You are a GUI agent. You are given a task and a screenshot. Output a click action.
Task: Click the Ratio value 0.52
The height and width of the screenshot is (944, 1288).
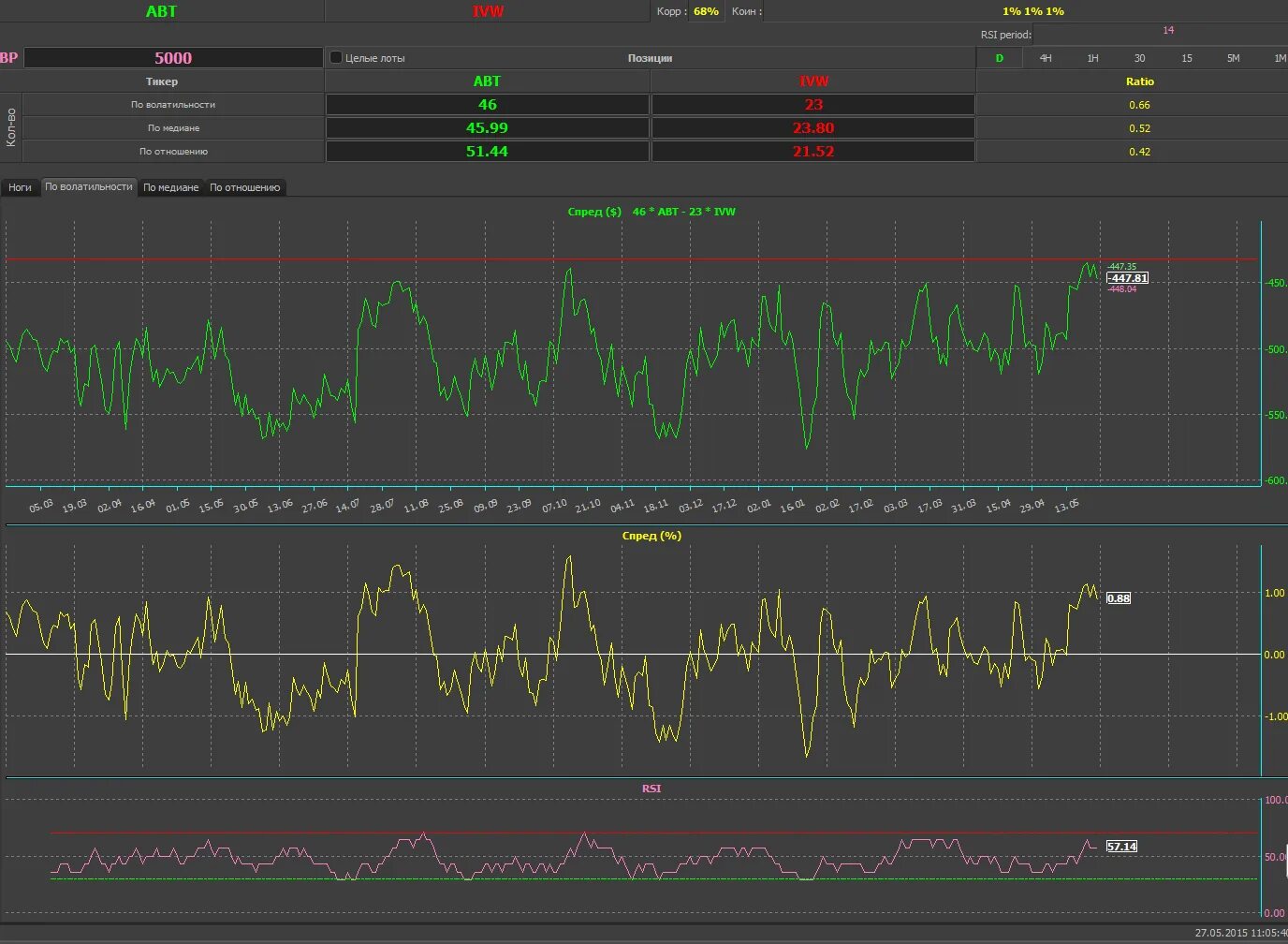pyautogui.click(x=1139, y=128)
